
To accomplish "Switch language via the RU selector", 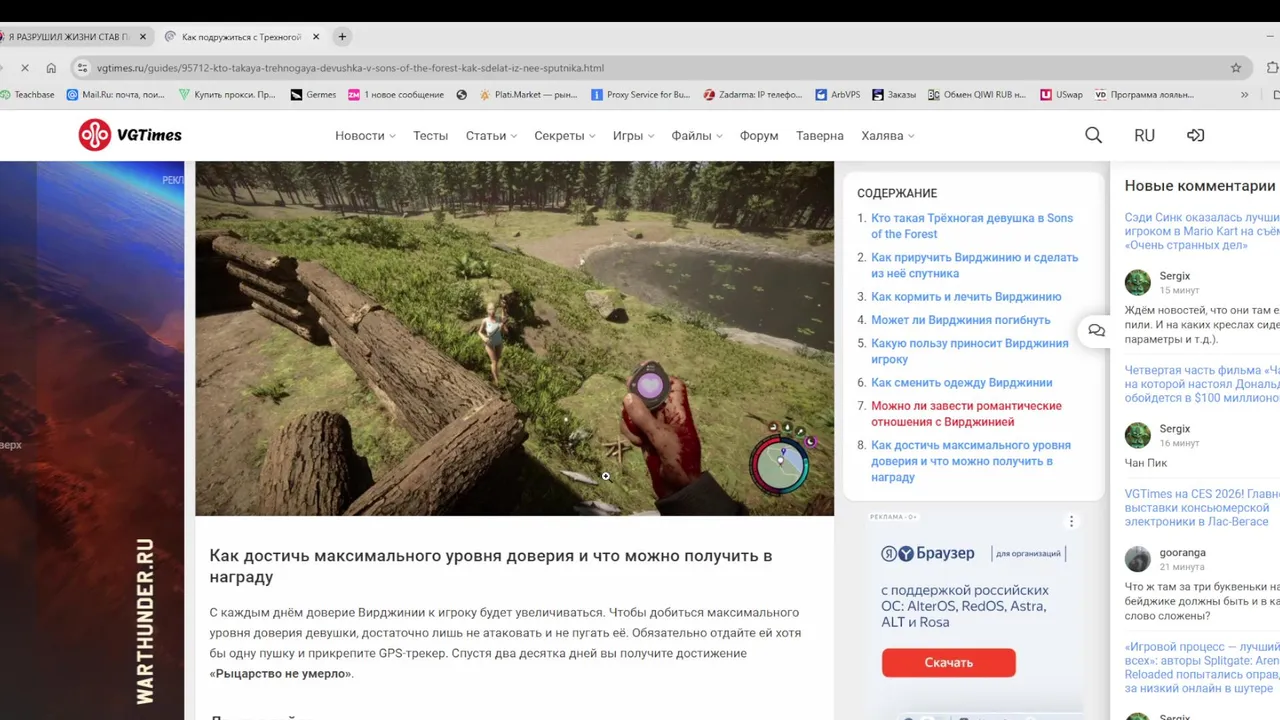I will (1144, 135).
